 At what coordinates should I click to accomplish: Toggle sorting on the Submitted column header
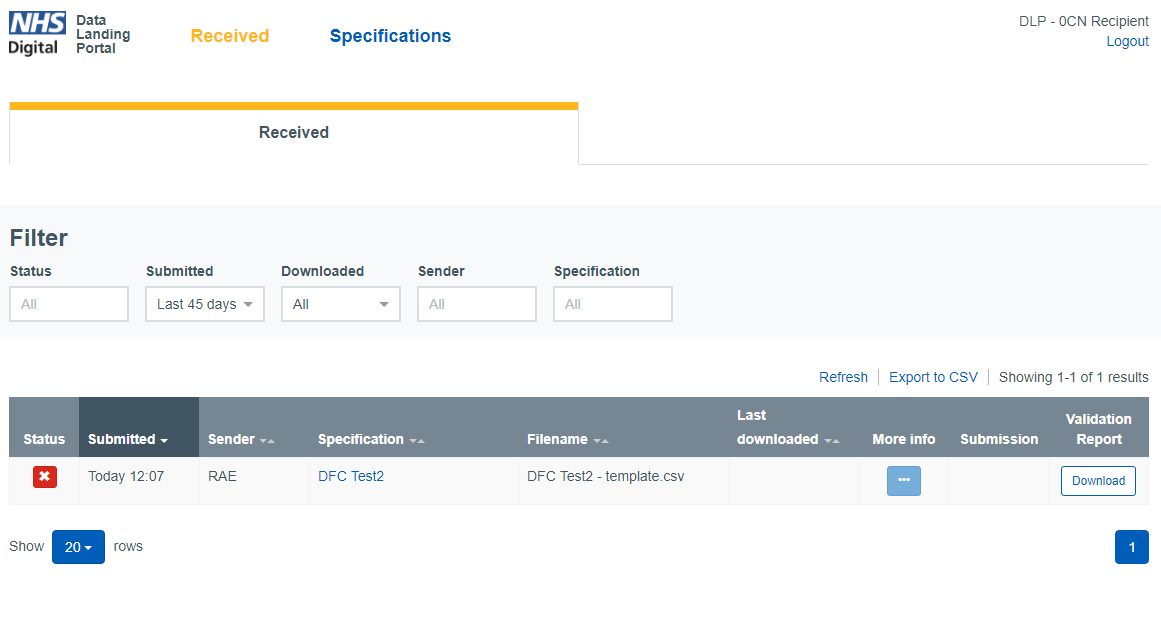click(138, 427)
